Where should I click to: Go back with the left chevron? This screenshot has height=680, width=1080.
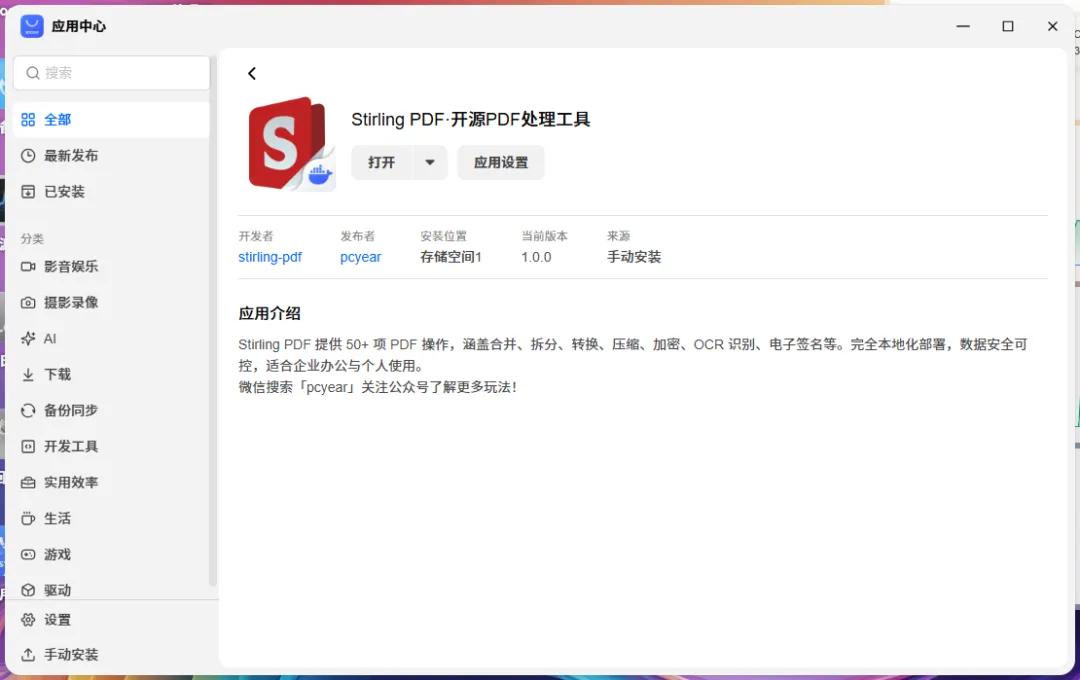coord(252,73)
